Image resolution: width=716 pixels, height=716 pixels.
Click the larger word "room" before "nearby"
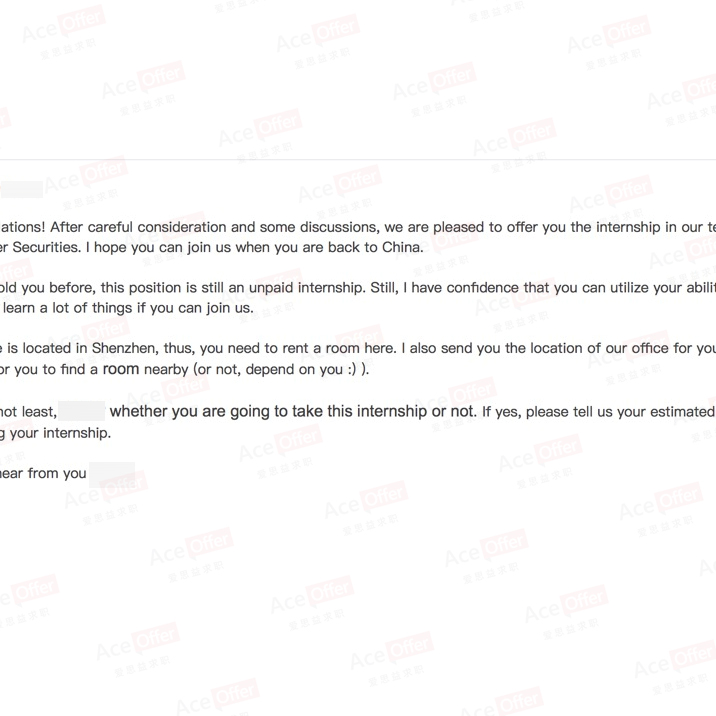coord(121,369)
